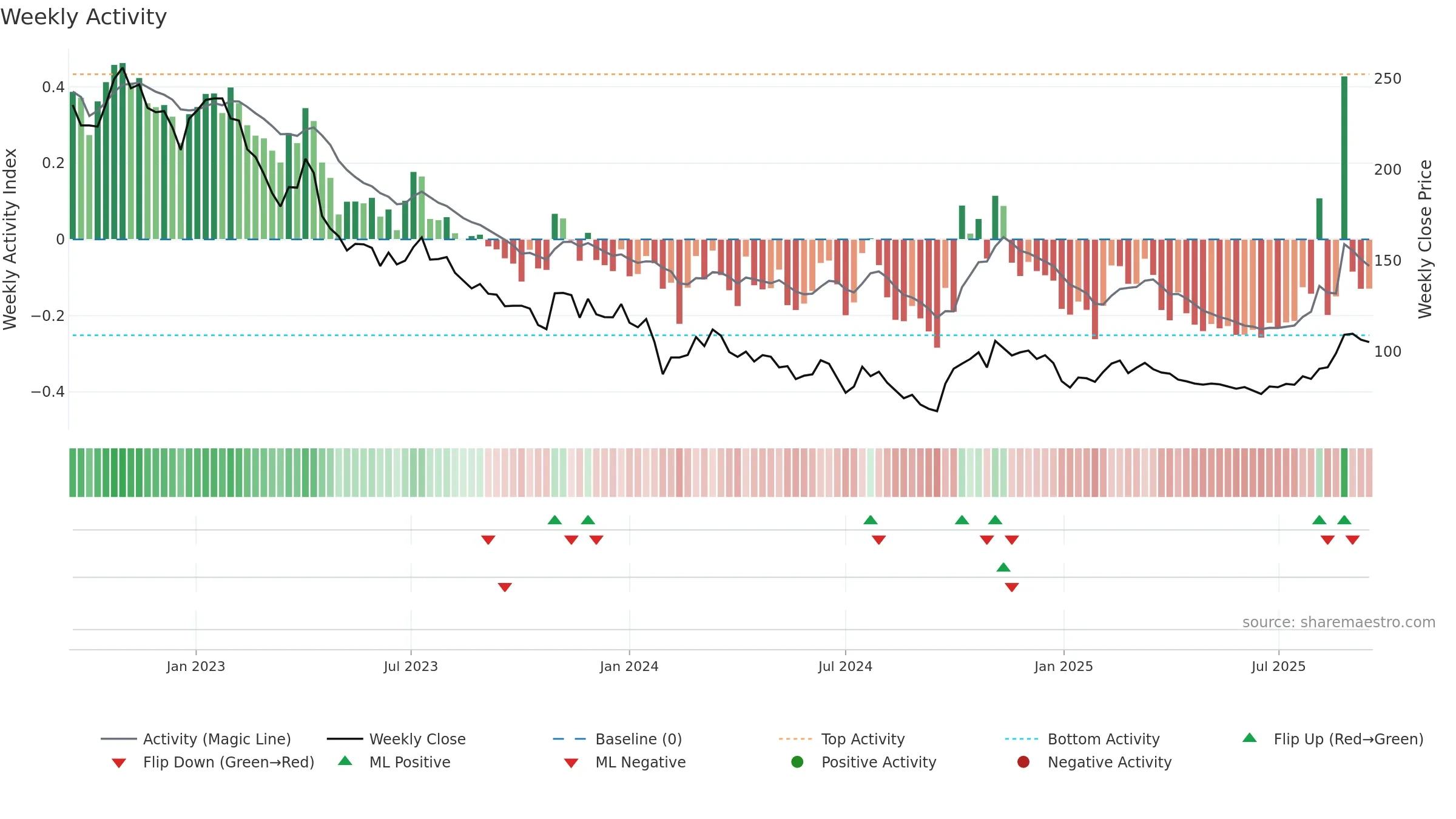1456x819 pixels.
Task: Click the −0.2 activity axis tick
Action: pyautogui.click(x=48, y=316)
